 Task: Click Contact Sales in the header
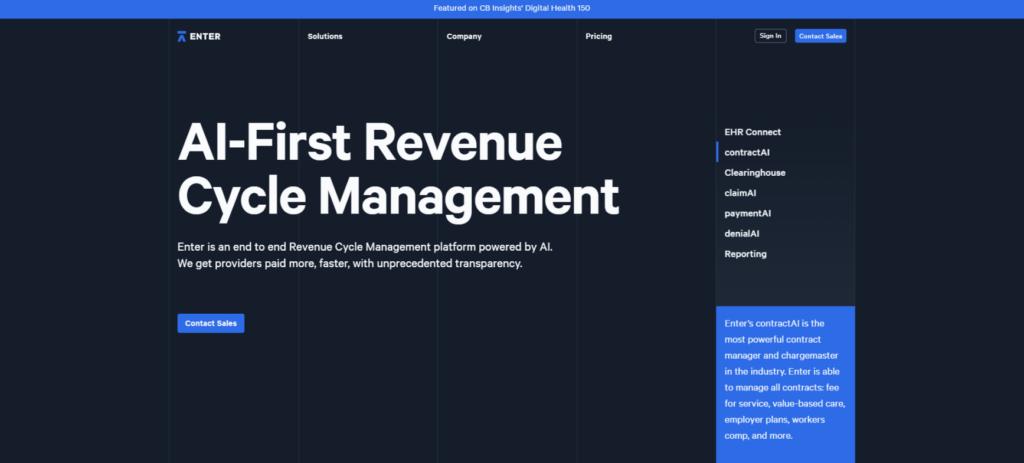(820, 36)
